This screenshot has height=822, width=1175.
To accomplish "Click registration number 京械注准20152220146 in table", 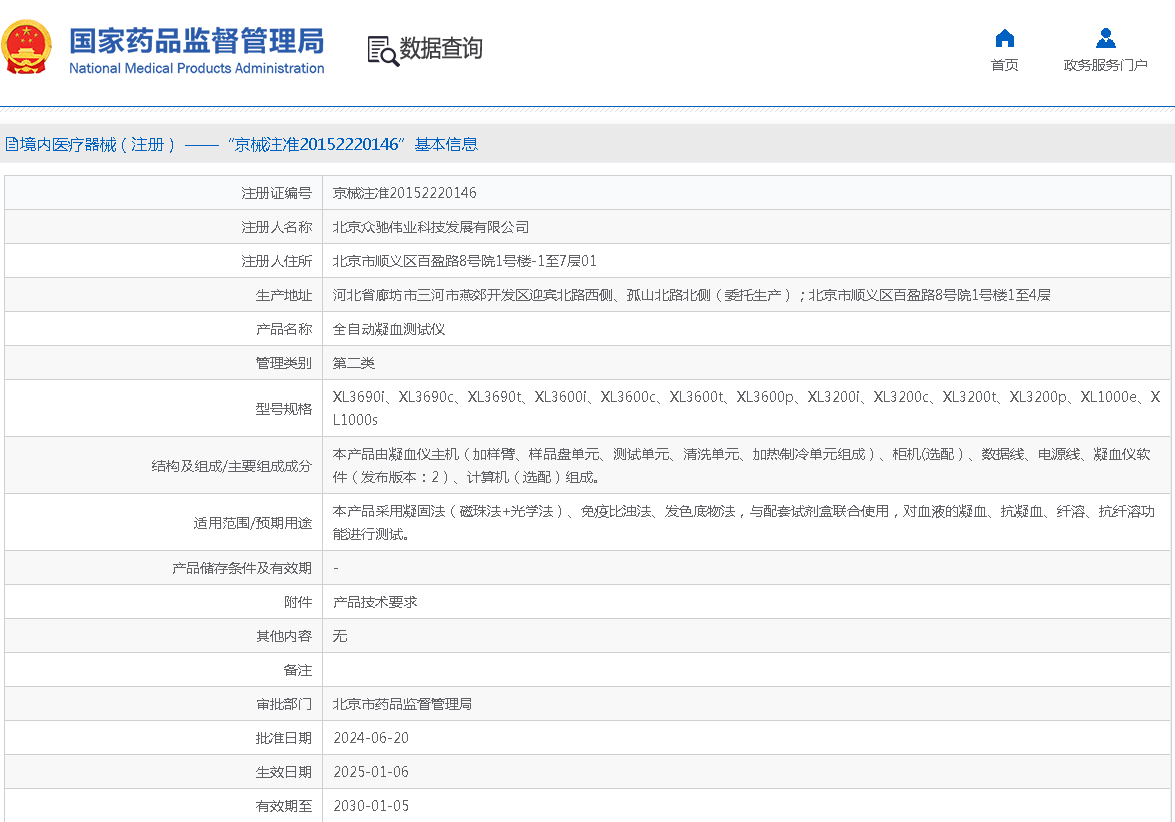I will coord(404,193).
